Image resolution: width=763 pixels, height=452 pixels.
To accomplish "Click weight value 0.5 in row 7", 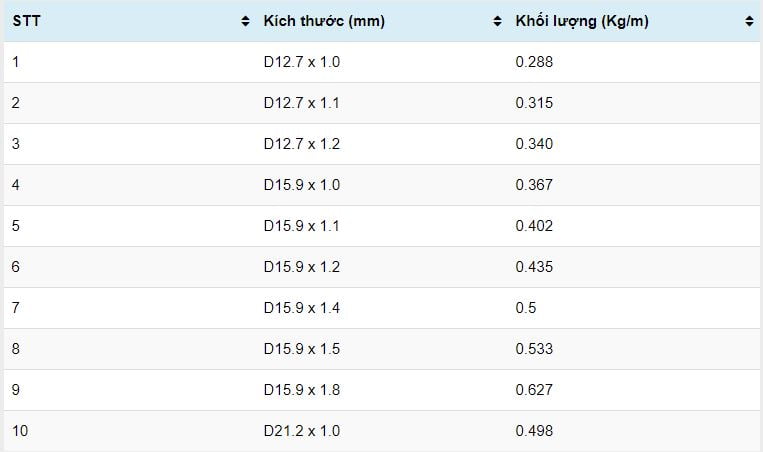I will tap(526, 307).
